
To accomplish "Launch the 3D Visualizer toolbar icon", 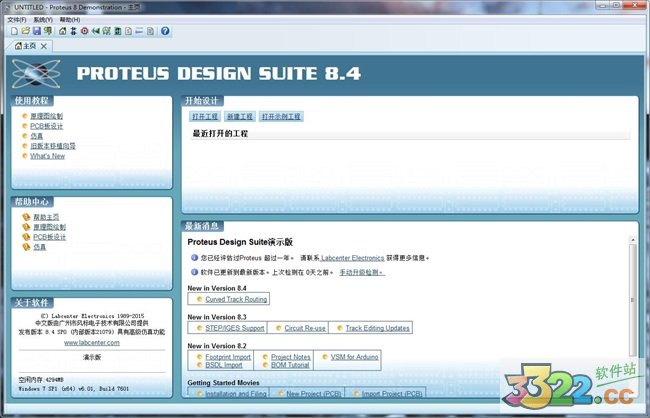I will pyautogui.click(x=96, y=31).
